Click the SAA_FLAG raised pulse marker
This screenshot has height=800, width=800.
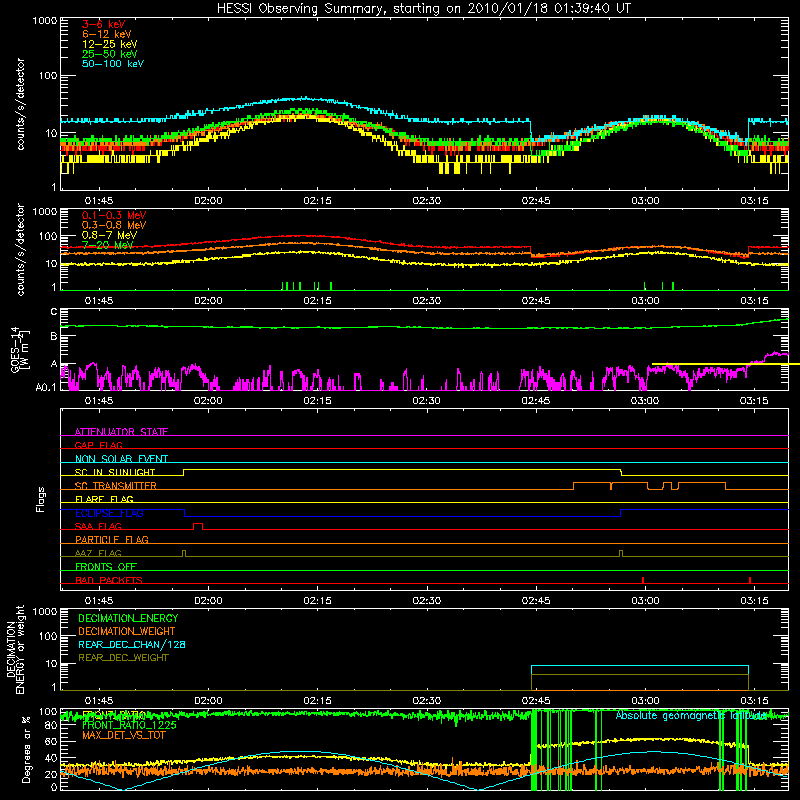coord(198,526)
